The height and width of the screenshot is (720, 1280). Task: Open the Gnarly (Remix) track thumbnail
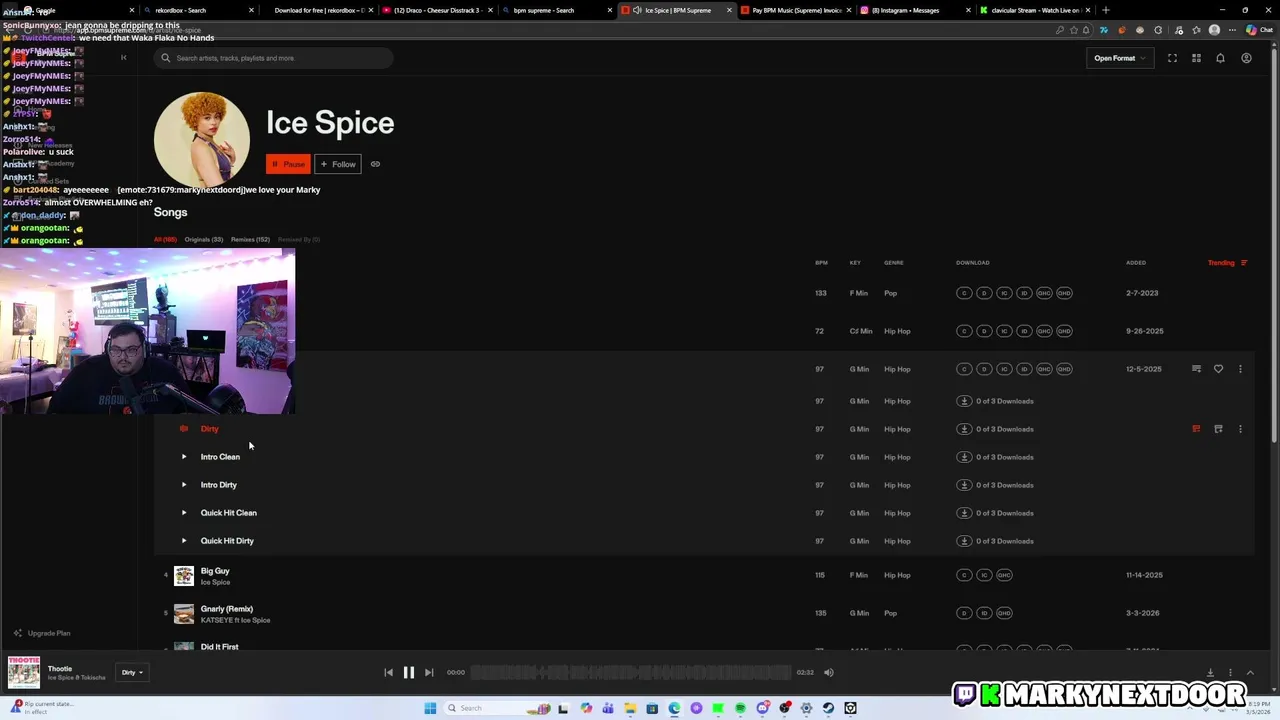pyautogui.click(x=184, y=613)
